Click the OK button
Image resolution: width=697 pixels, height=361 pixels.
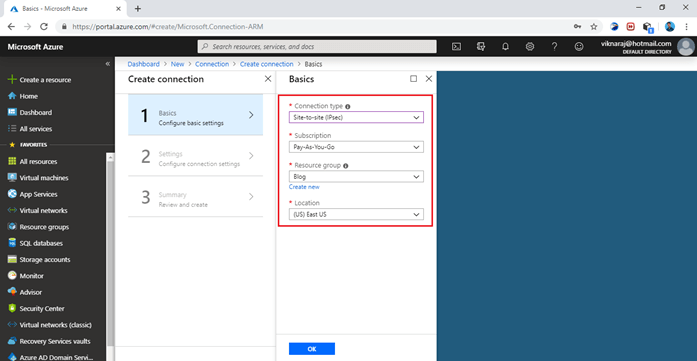tap(312, 349)
